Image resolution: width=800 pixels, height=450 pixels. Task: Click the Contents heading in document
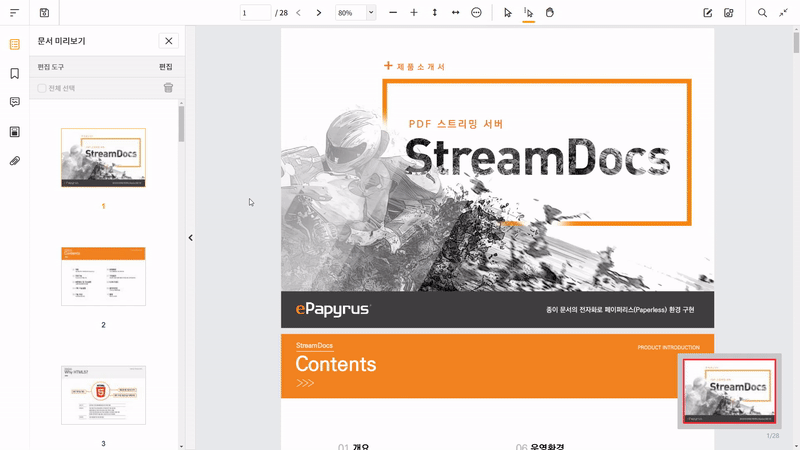tap(336, 364)
